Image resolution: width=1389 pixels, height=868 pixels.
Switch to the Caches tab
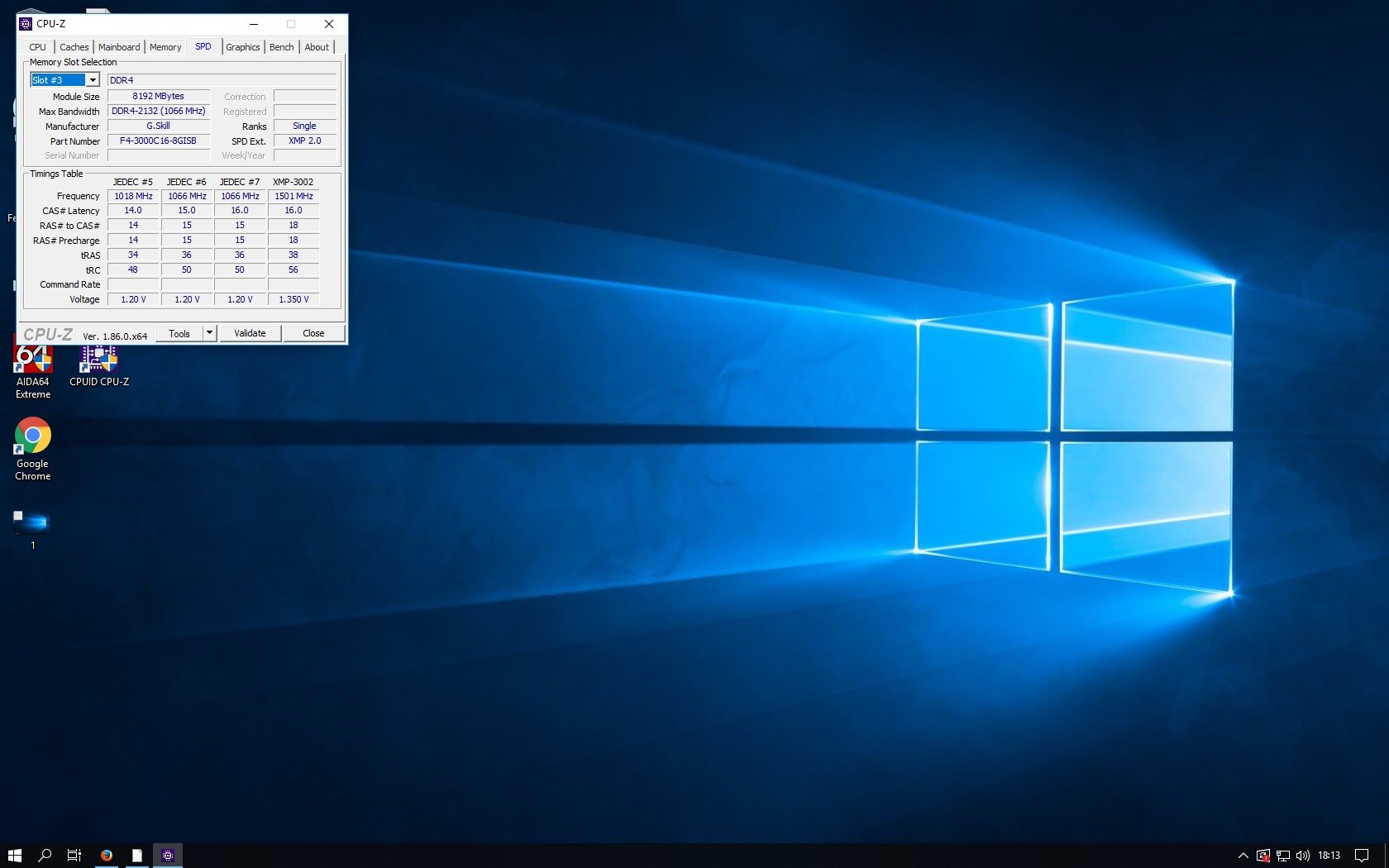[x=74, y=47]
